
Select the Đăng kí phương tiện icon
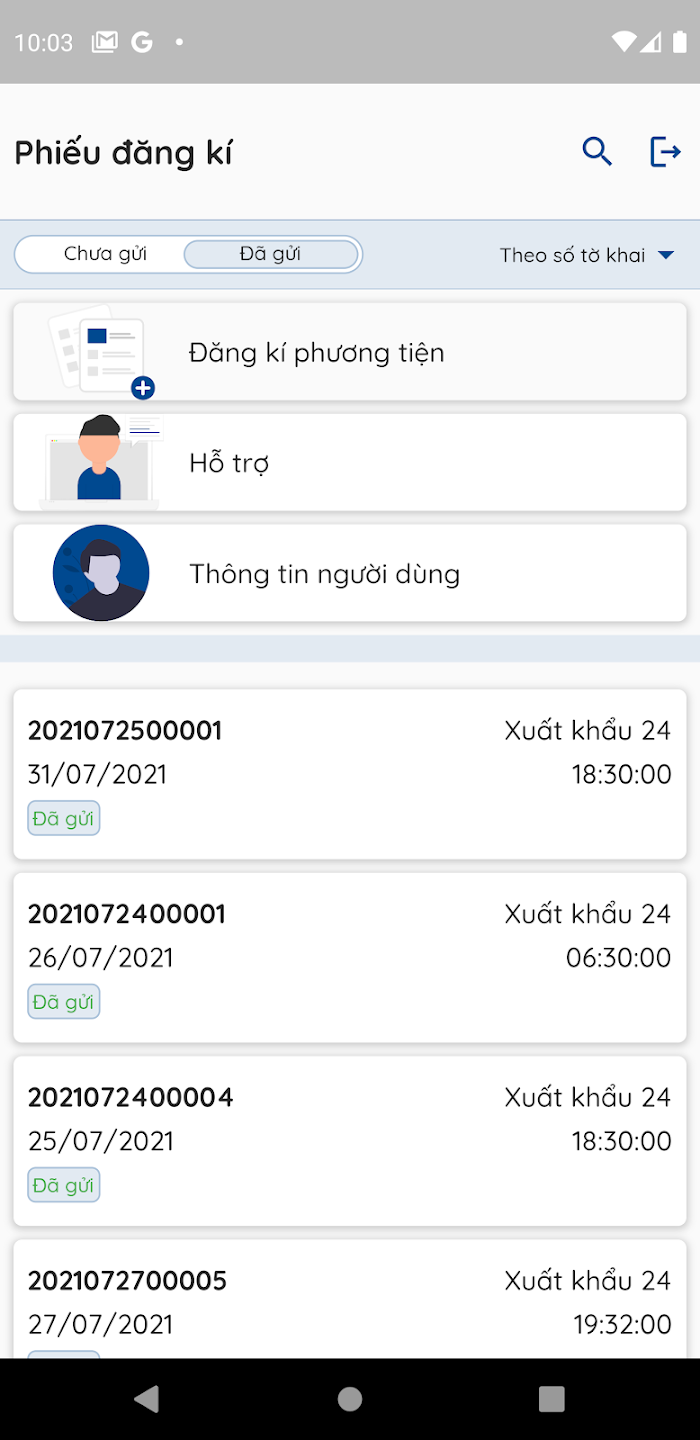(100, 350)
